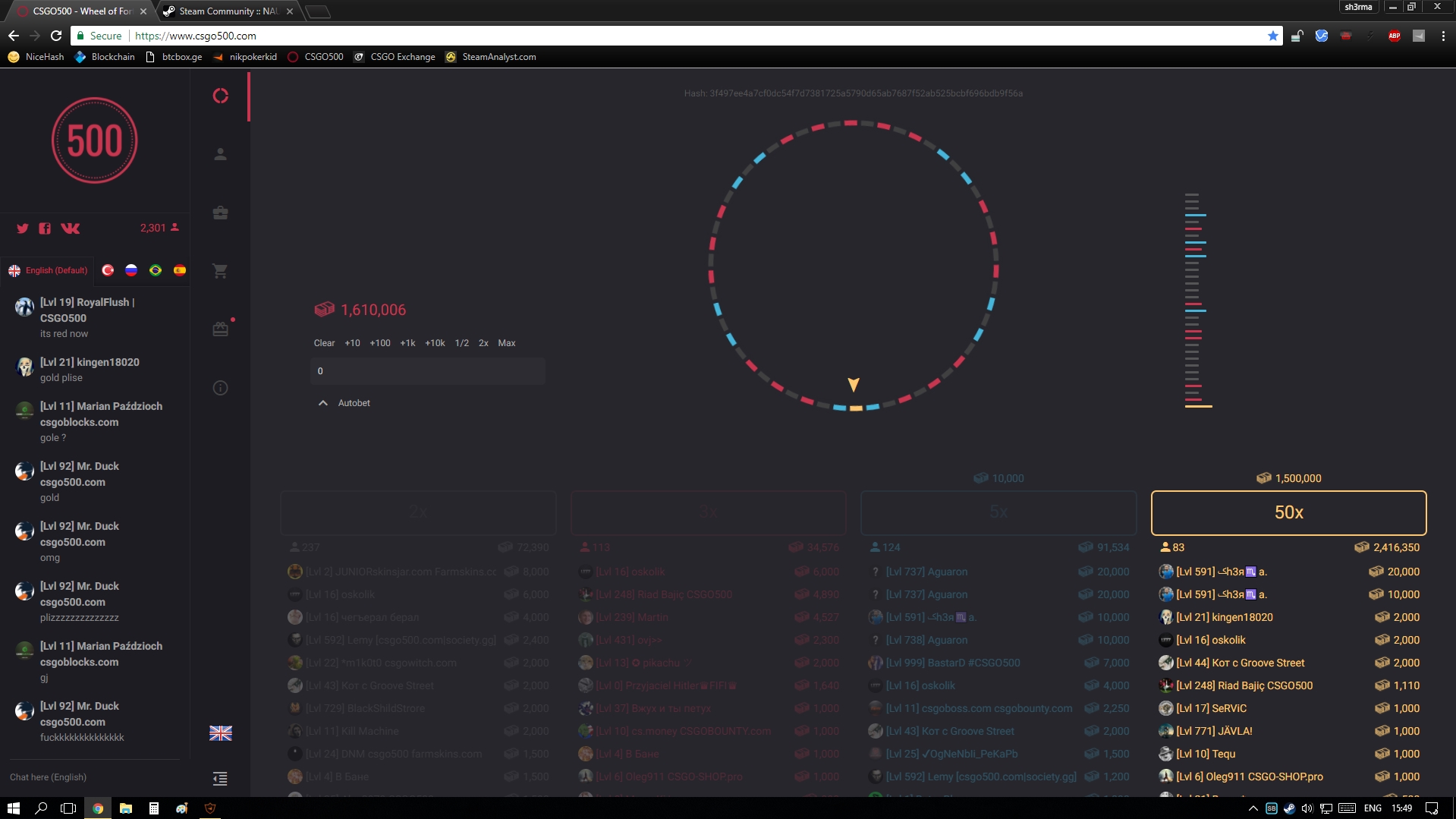Open the chat channel list icon beside chat input
The width and height of the screenshot is (1456, 819).
(x=220, y=779)
